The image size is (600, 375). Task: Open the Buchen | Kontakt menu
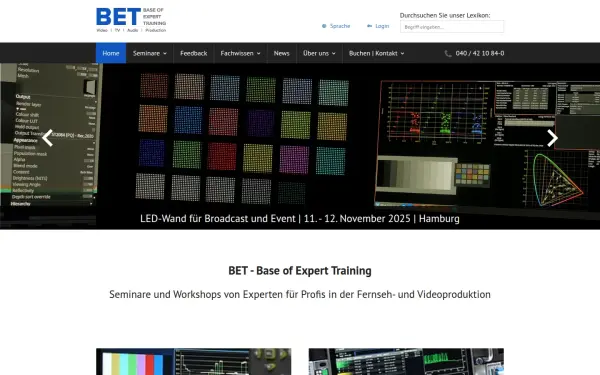click(x=373, y=53)
